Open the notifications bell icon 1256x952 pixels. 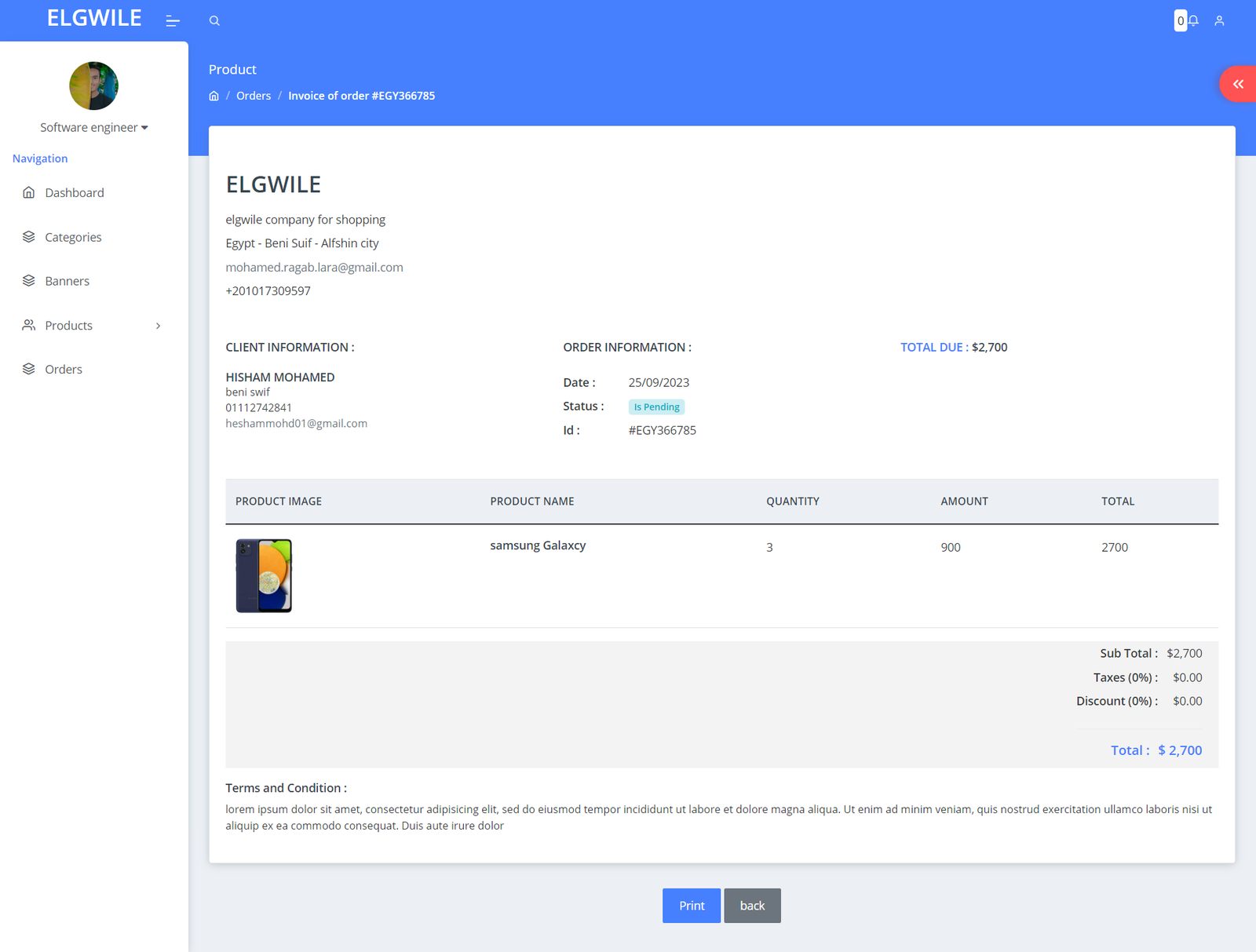pyautogui.click(x=1193, y=21)
